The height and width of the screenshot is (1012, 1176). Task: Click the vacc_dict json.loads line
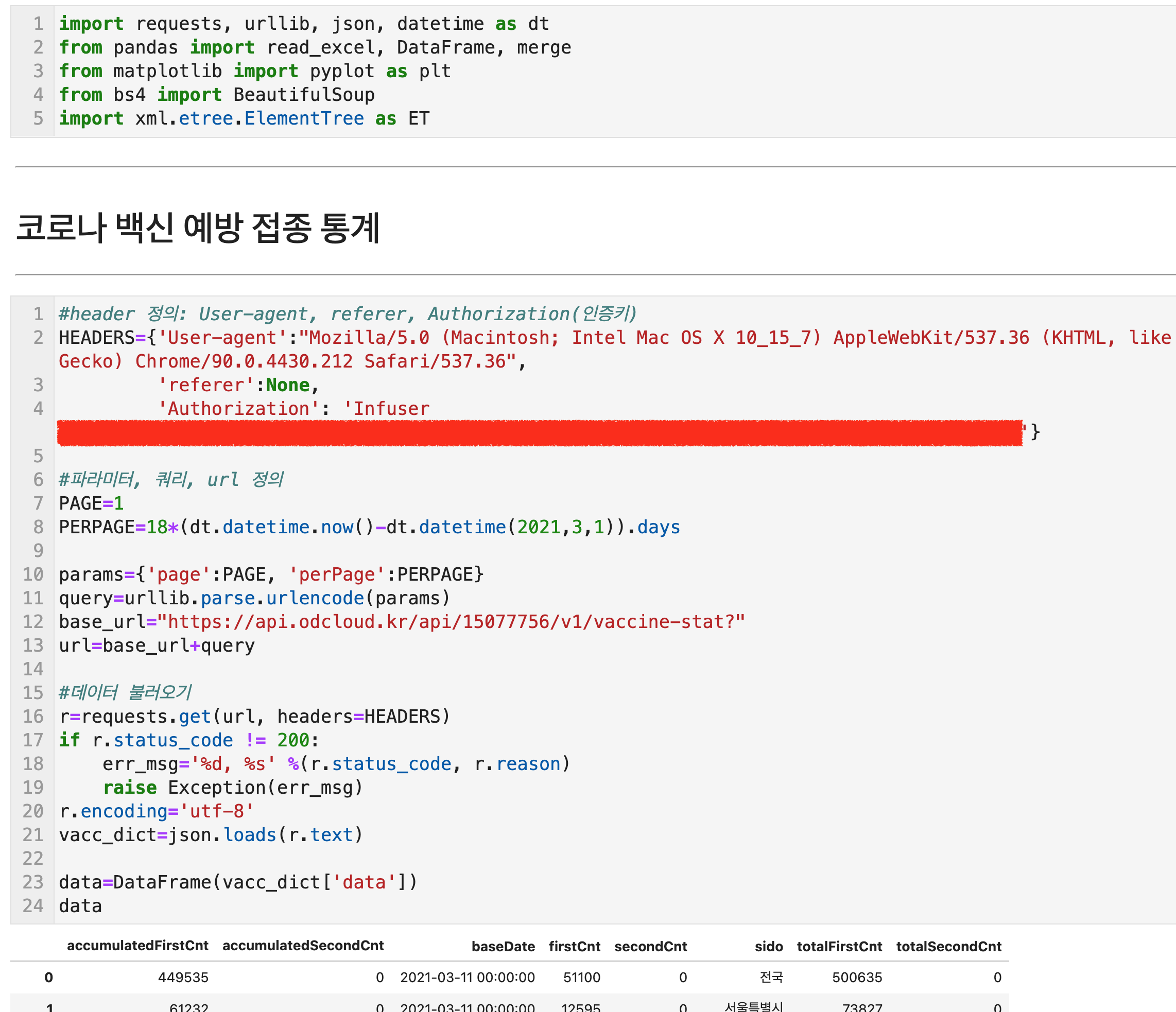(x=211, y=835)
